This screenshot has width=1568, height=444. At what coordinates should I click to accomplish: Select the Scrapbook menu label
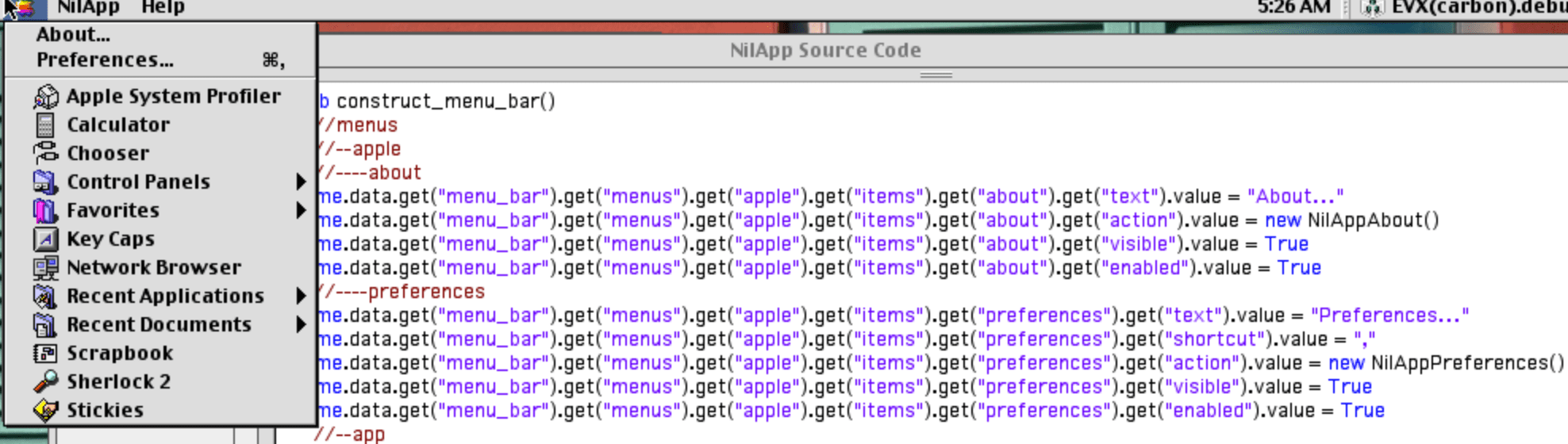tap(120, 353)
